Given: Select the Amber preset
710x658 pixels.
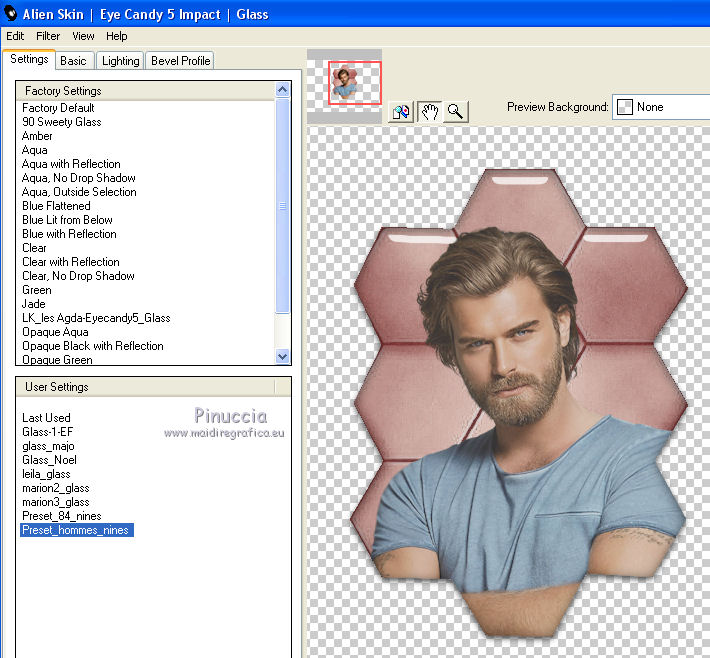Looking at the screenshot, I should click(x=37, y=136).
